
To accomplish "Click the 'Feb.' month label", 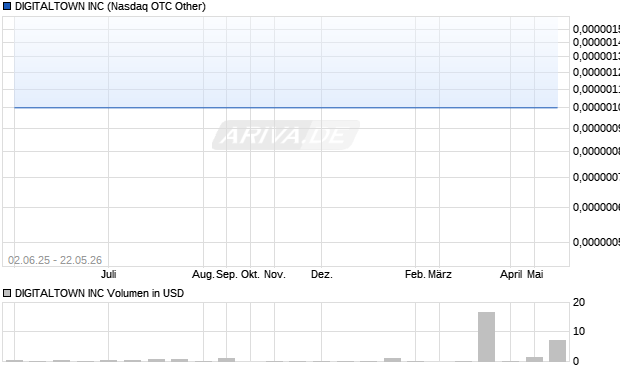I will point(415,274).
